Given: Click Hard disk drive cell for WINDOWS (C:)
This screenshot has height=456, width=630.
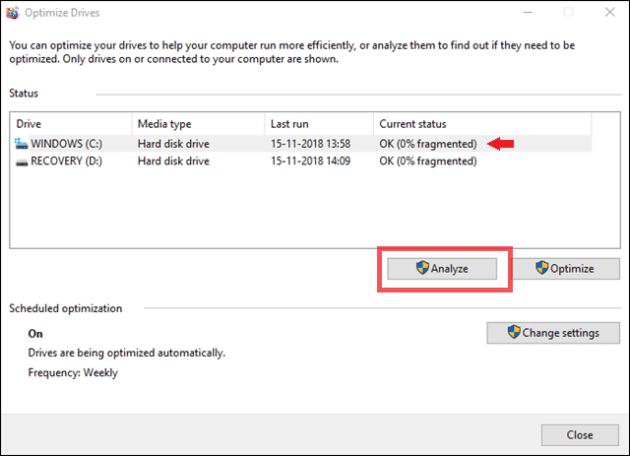Looking at the screenshot, I should coord(174,143).
